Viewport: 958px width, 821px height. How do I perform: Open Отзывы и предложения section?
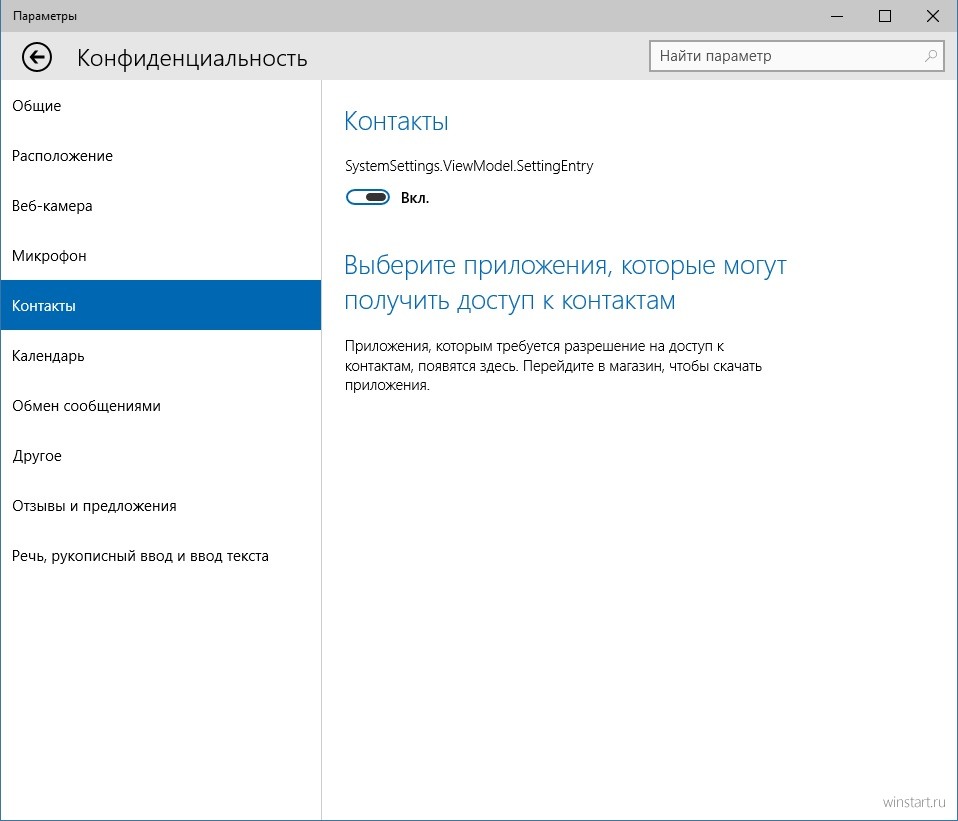coord(94,506)
